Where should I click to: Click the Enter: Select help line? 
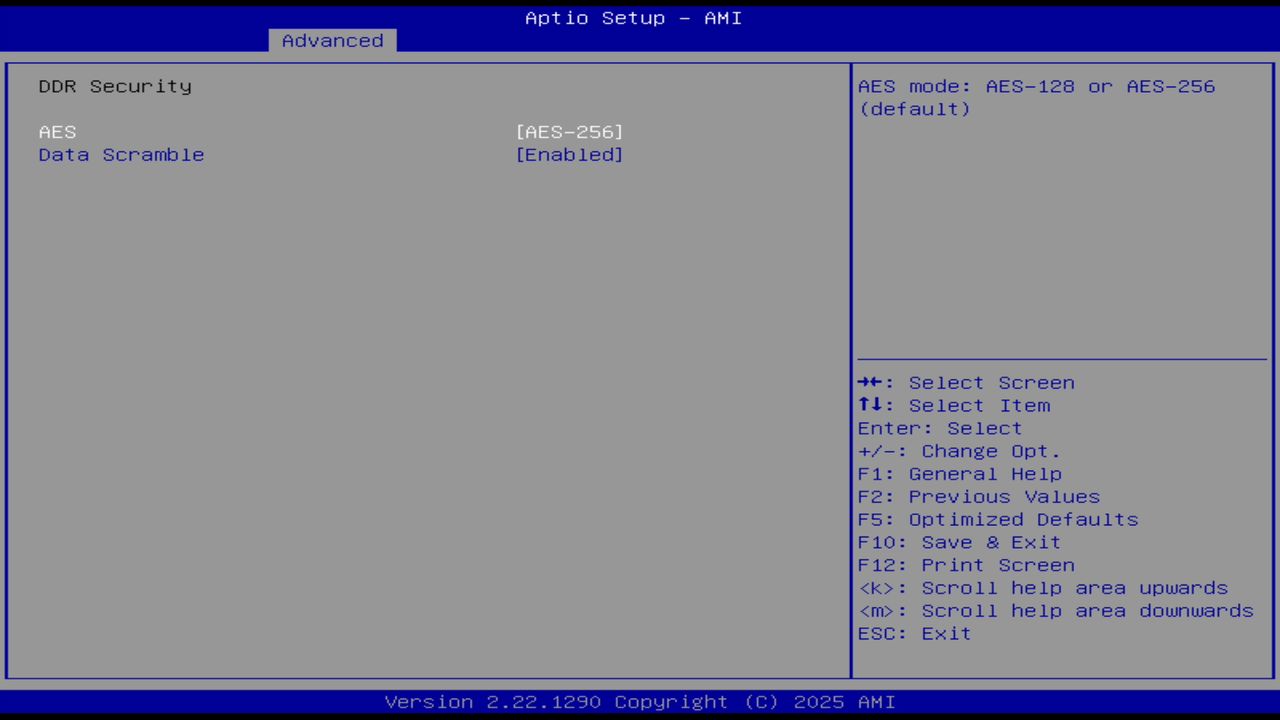tap(939, 428)
